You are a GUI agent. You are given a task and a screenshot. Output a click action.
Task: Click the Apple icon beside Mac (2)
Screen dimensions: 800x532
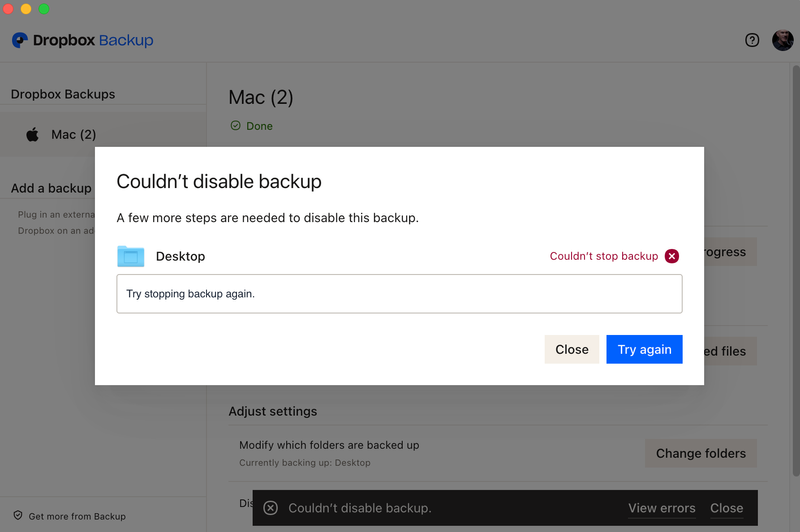pyautogui.click(x=33, y=134)
